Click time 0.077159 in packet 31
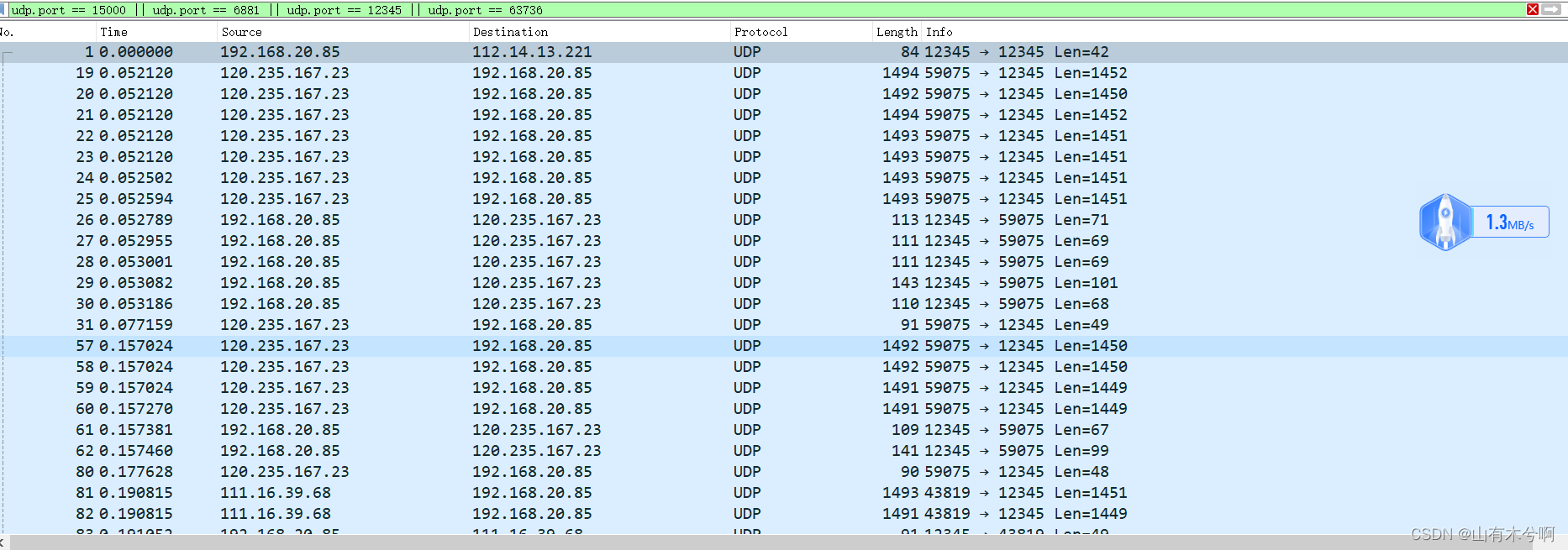This screenshot has height=550, width=1568. (x=136, y=325)
